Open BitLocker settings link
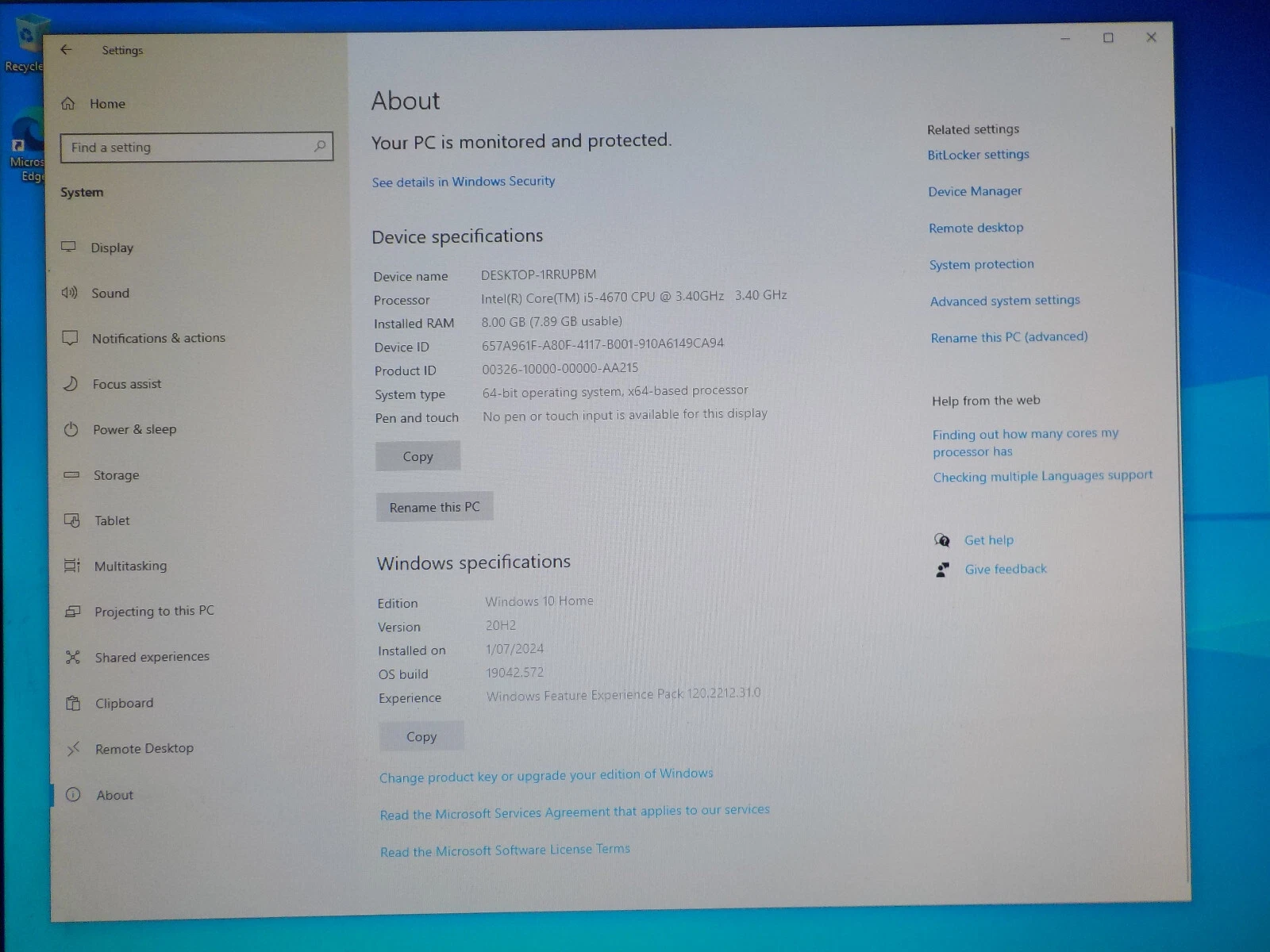This screenshot has width=1270, height=952. point(978,155)
